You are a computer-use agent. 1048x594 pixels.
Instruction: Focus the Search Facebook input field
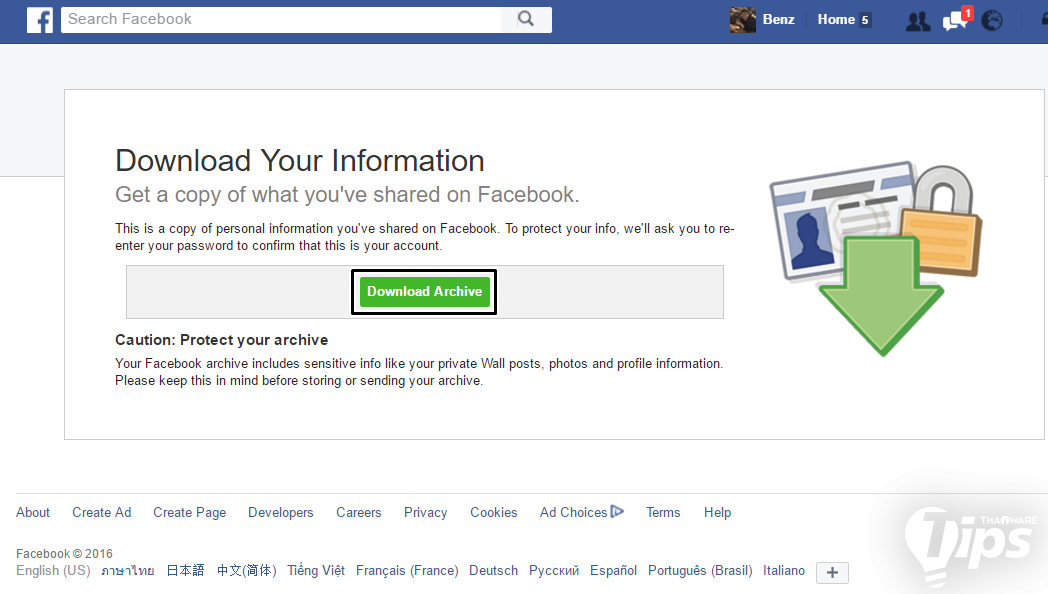(281, 19)
